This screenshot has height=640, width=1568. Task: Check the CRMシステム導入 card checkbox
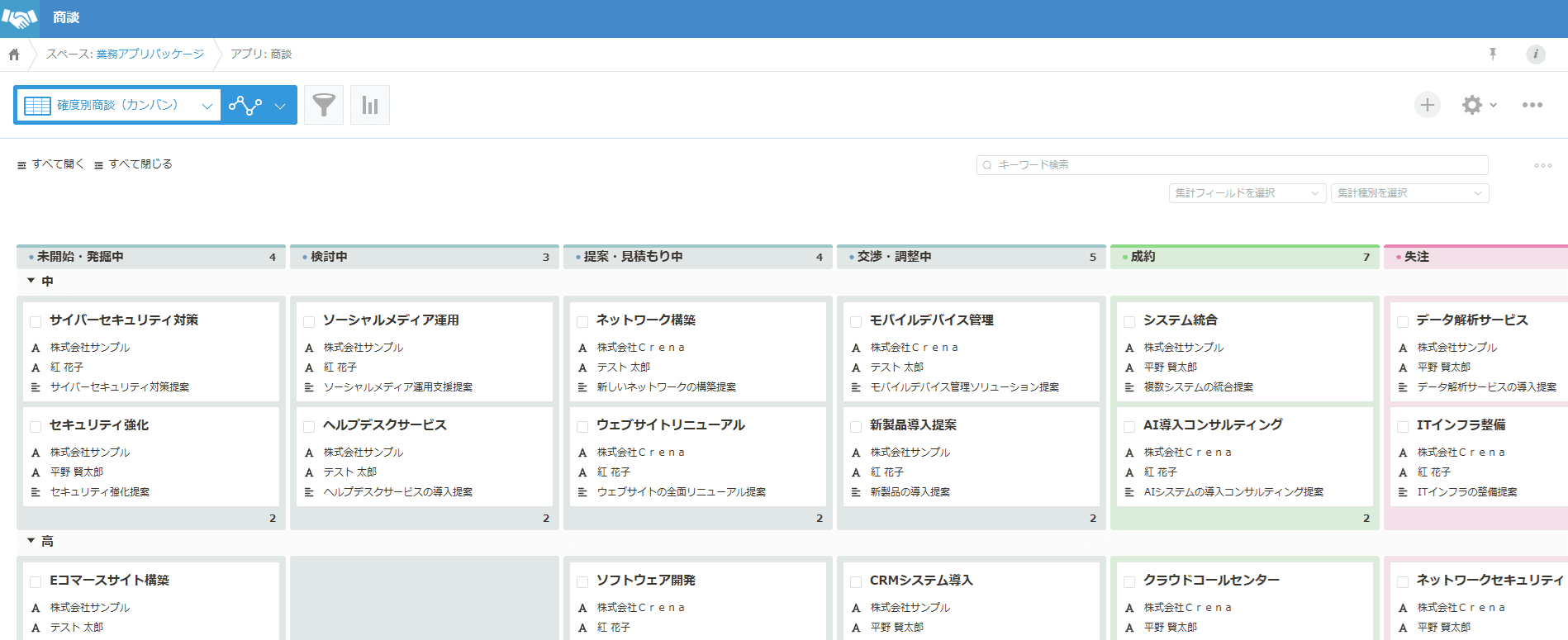(856, 582)
